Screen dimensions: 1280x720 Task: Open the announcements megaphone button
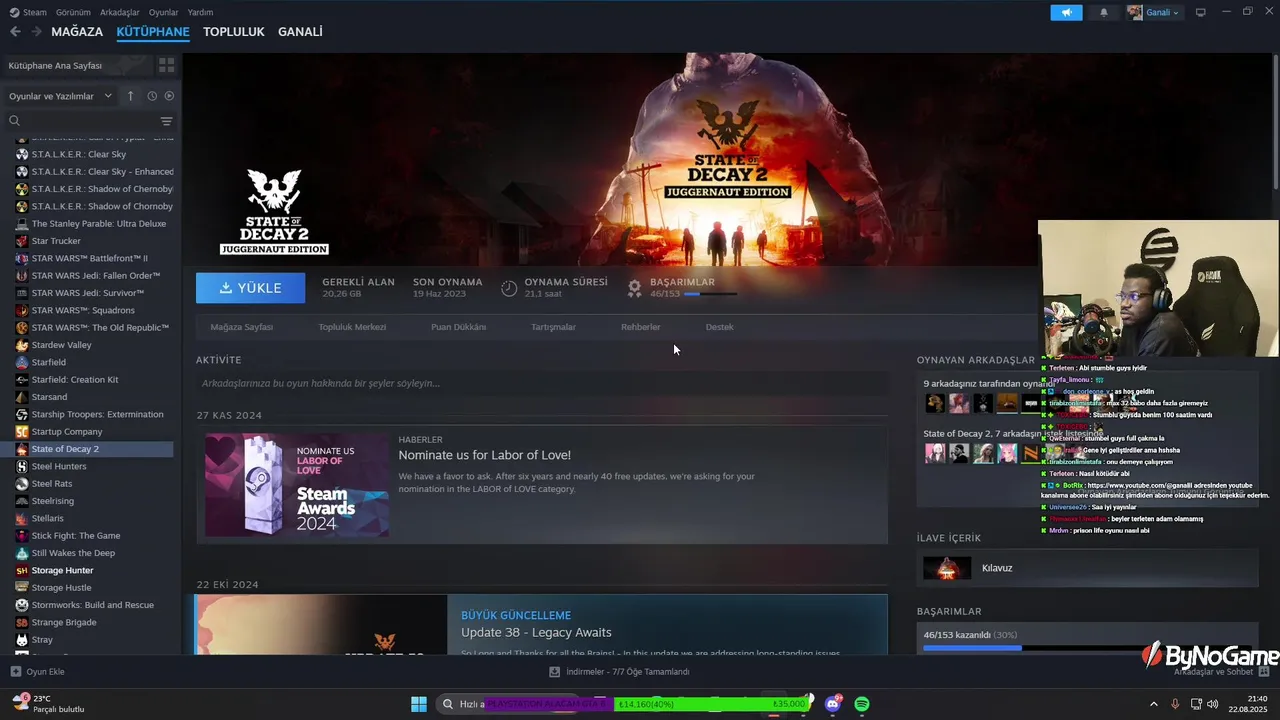point(1066,12)
